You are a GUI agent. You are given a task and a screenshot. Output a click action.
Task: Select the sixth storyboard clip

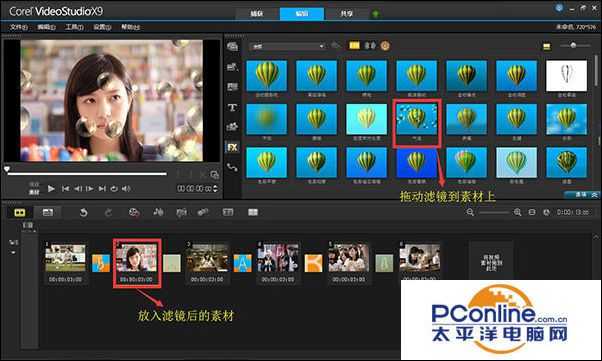(420, 258)
